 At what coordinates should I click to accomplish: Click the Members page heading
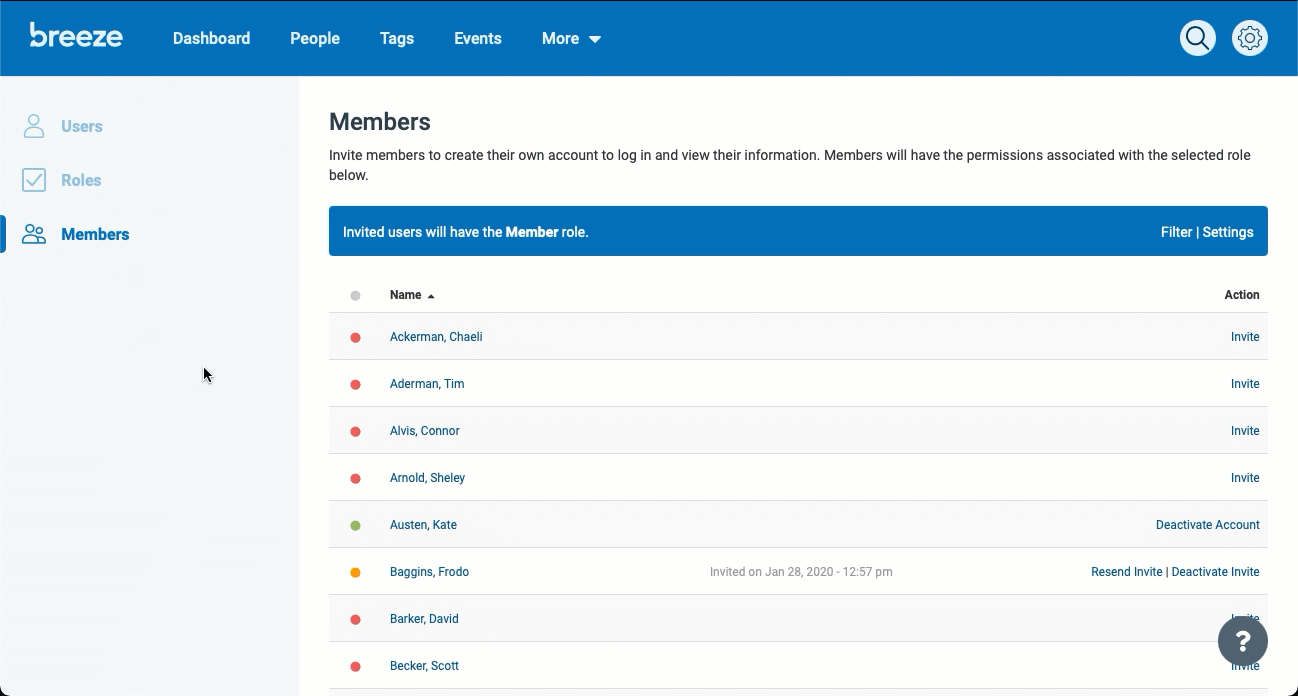[x=380, y=122]
